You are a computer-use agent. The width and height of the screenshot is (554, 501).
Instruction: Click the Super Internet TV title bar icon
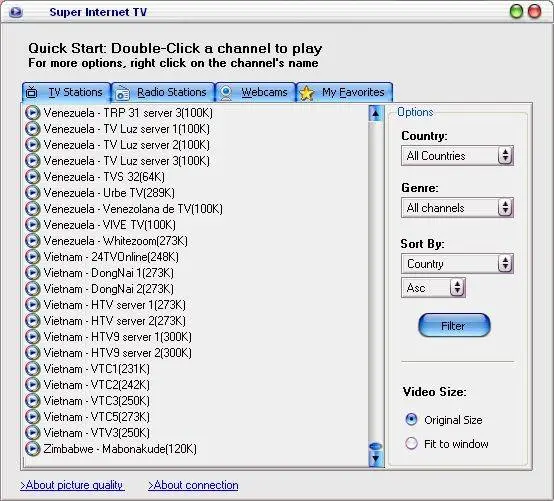(x=16, y=12)
